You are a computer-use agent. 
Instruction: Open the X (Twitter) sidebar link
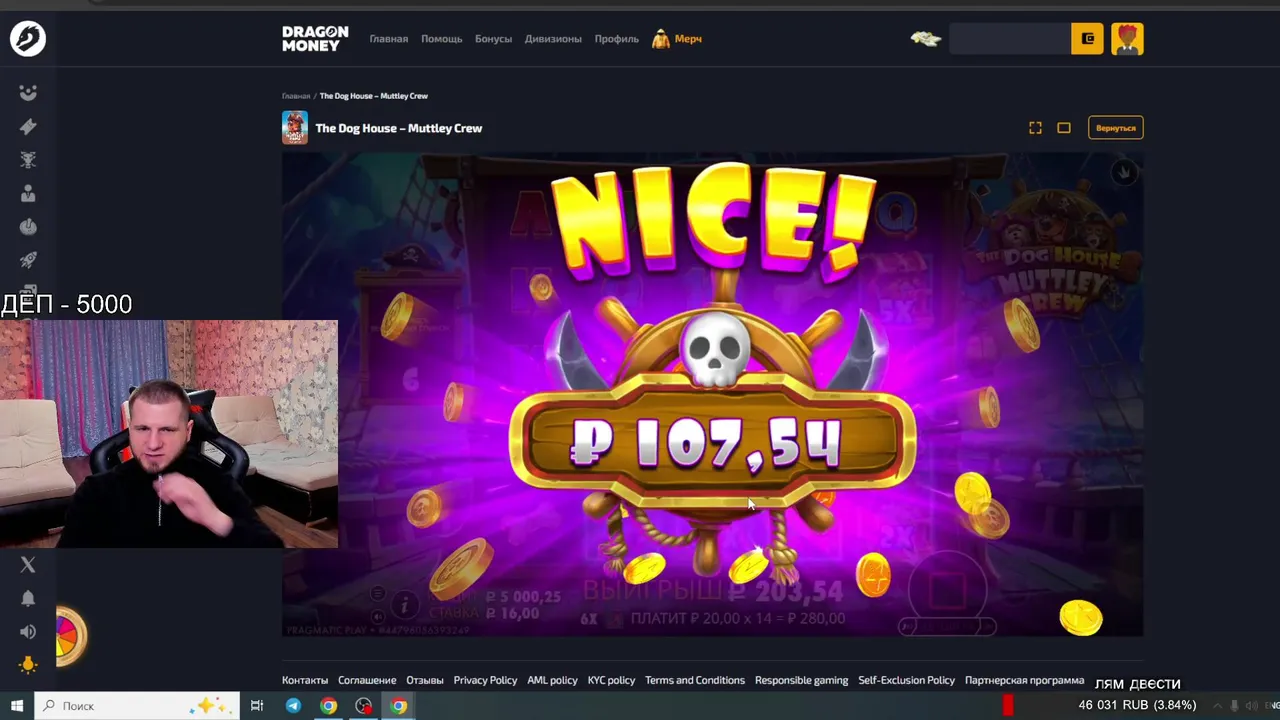[x=28, y=565]
